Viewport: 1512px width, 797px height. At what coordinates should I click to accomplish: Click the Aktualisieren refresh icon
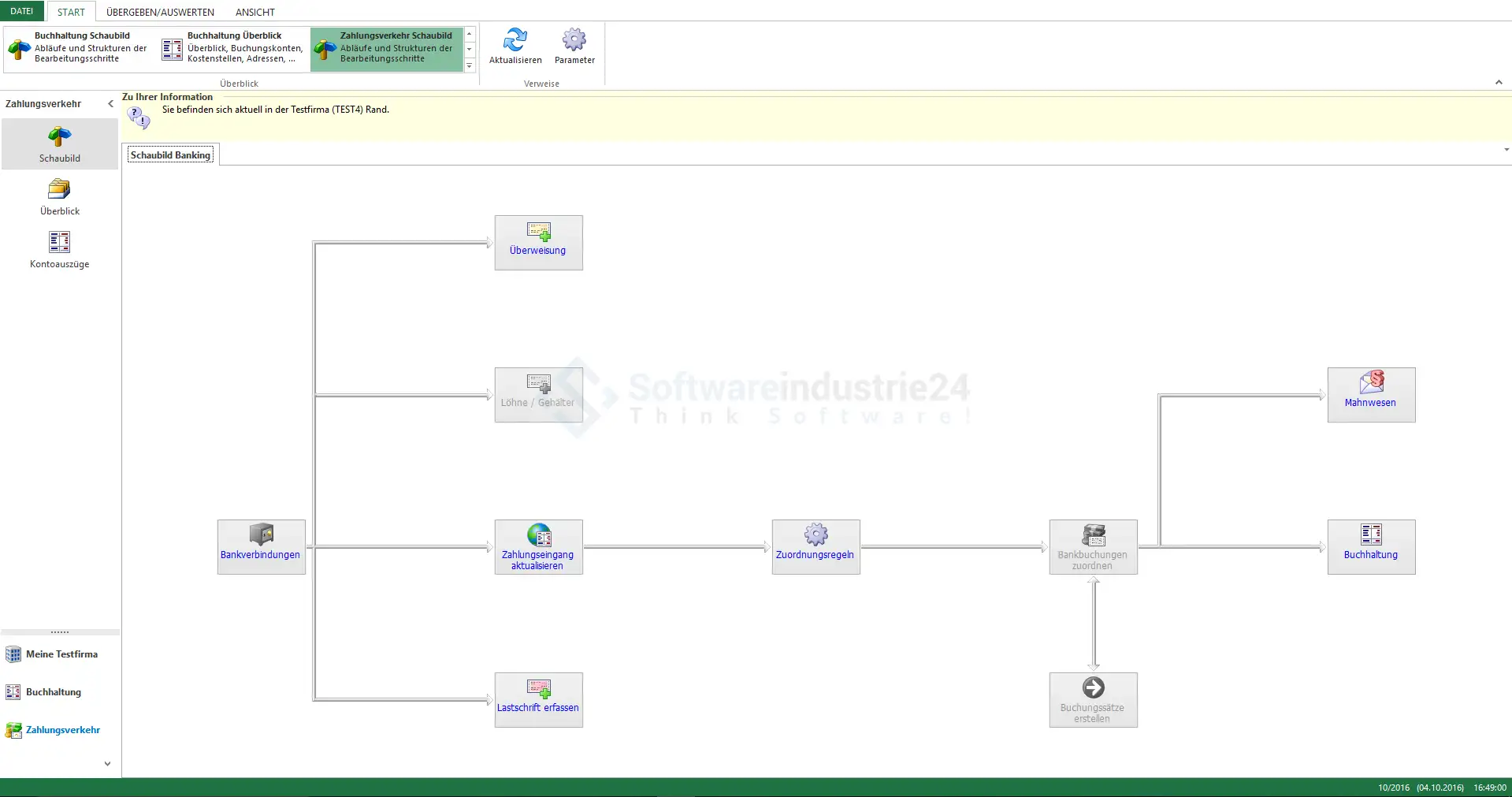tap(515, 40)
